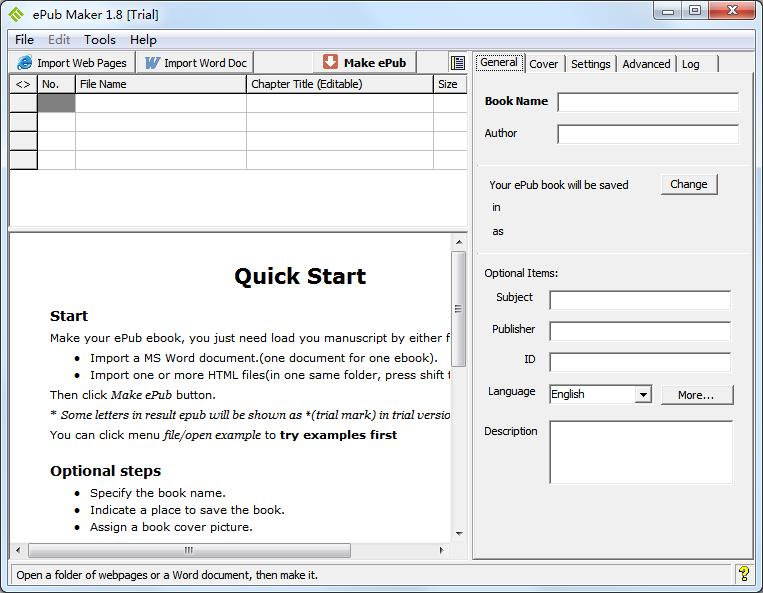Close the ePub Maker window
Screen dimensions: 763x593
732,11
